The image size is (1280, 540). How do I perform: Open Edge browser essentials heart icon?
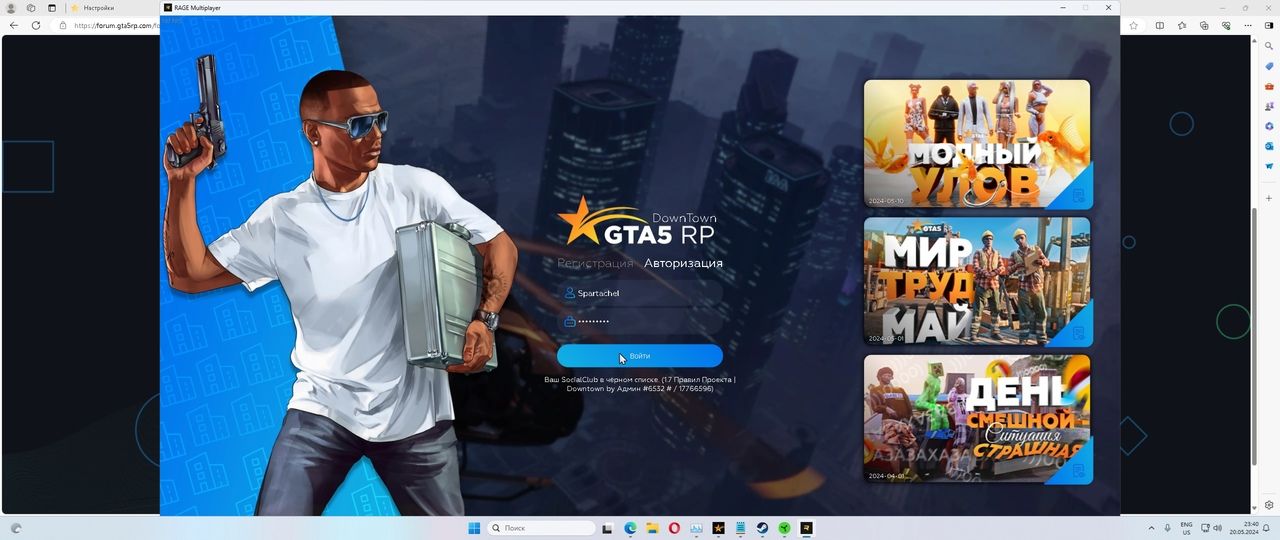click(1226, 25)
